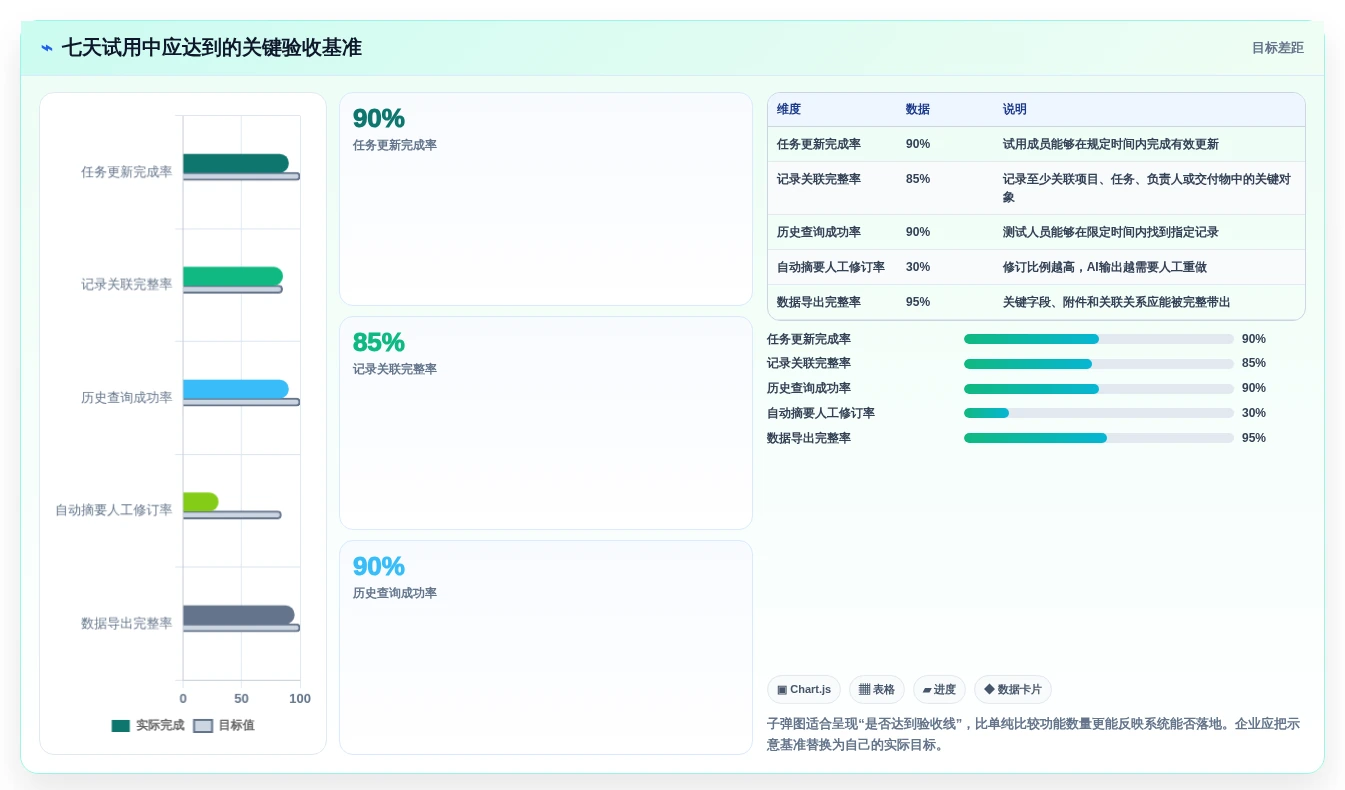1345x790 pixels.
Task: Click the 30% label beside the progress list
Action: pos(1254,413)
